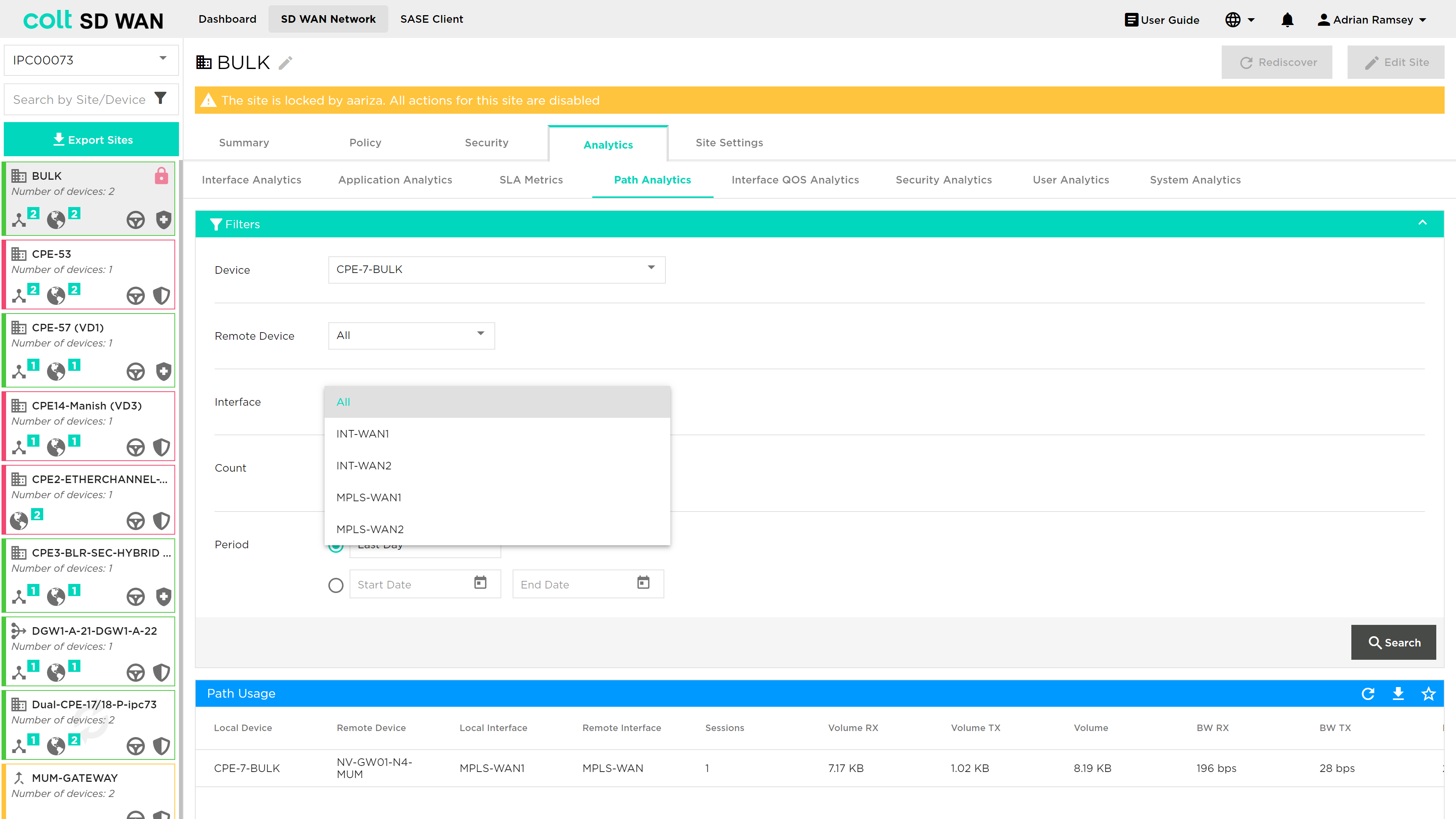The image size is (1456, 819).
Task: Open Interface QOS Analytics sub-tab
Action: 795,180
